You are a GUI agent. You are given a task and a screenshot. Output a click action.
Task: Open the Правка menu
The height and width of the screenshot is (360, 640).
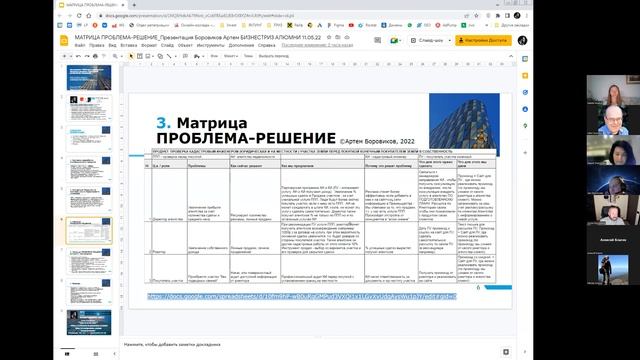[97, 45]
